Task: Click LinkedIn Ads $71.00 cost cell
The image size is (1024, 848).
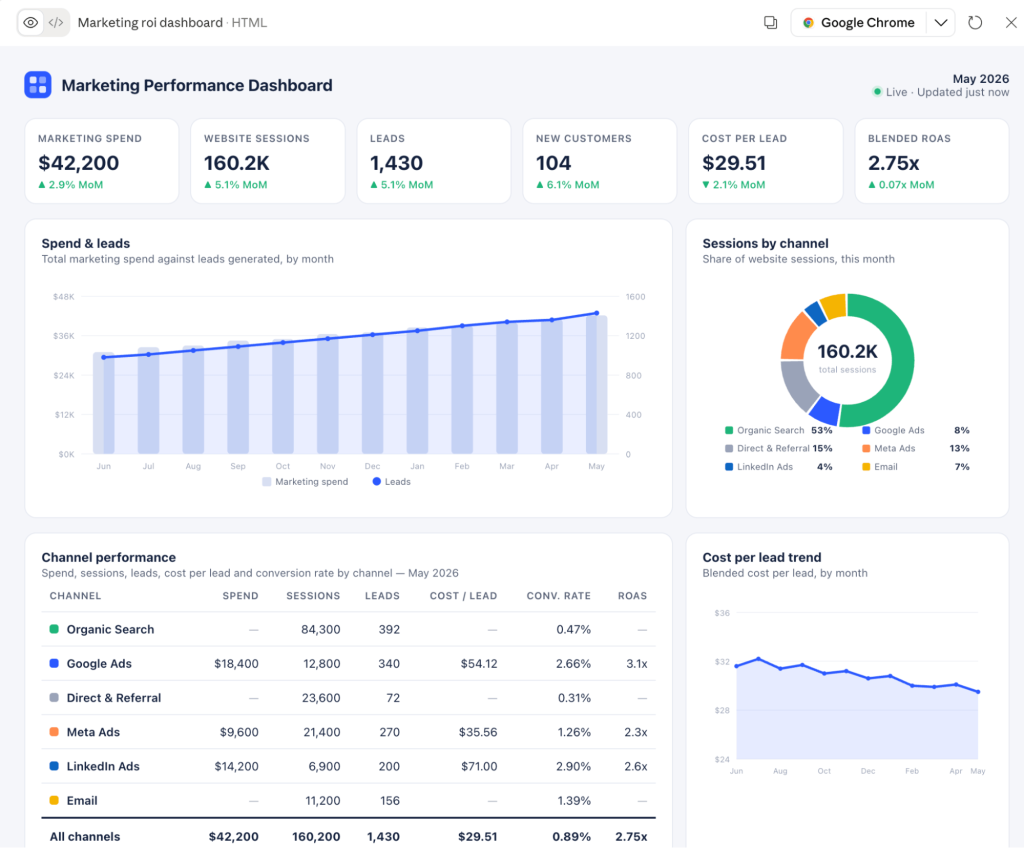Action: coord(479,766)
